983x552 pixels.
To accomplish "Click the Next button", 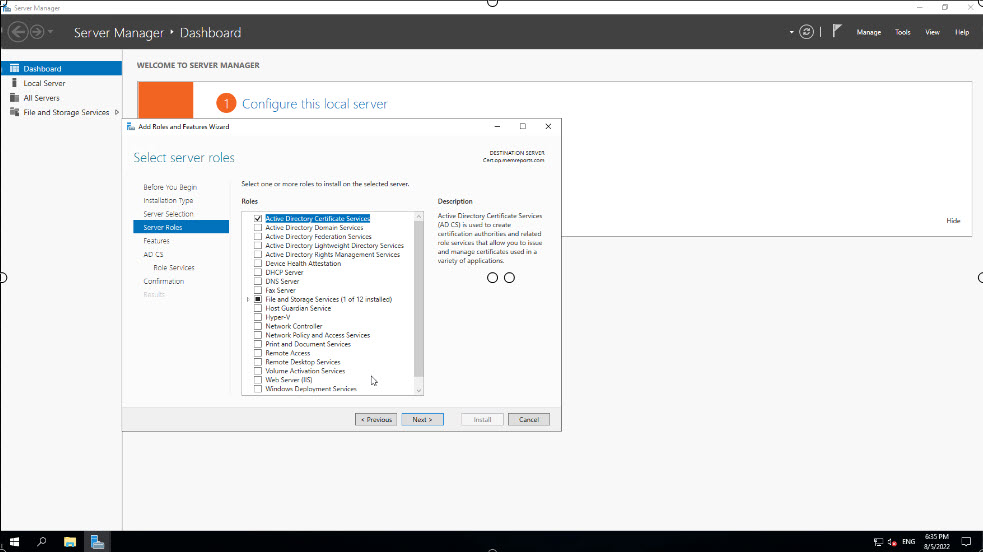I will (423, 420).
